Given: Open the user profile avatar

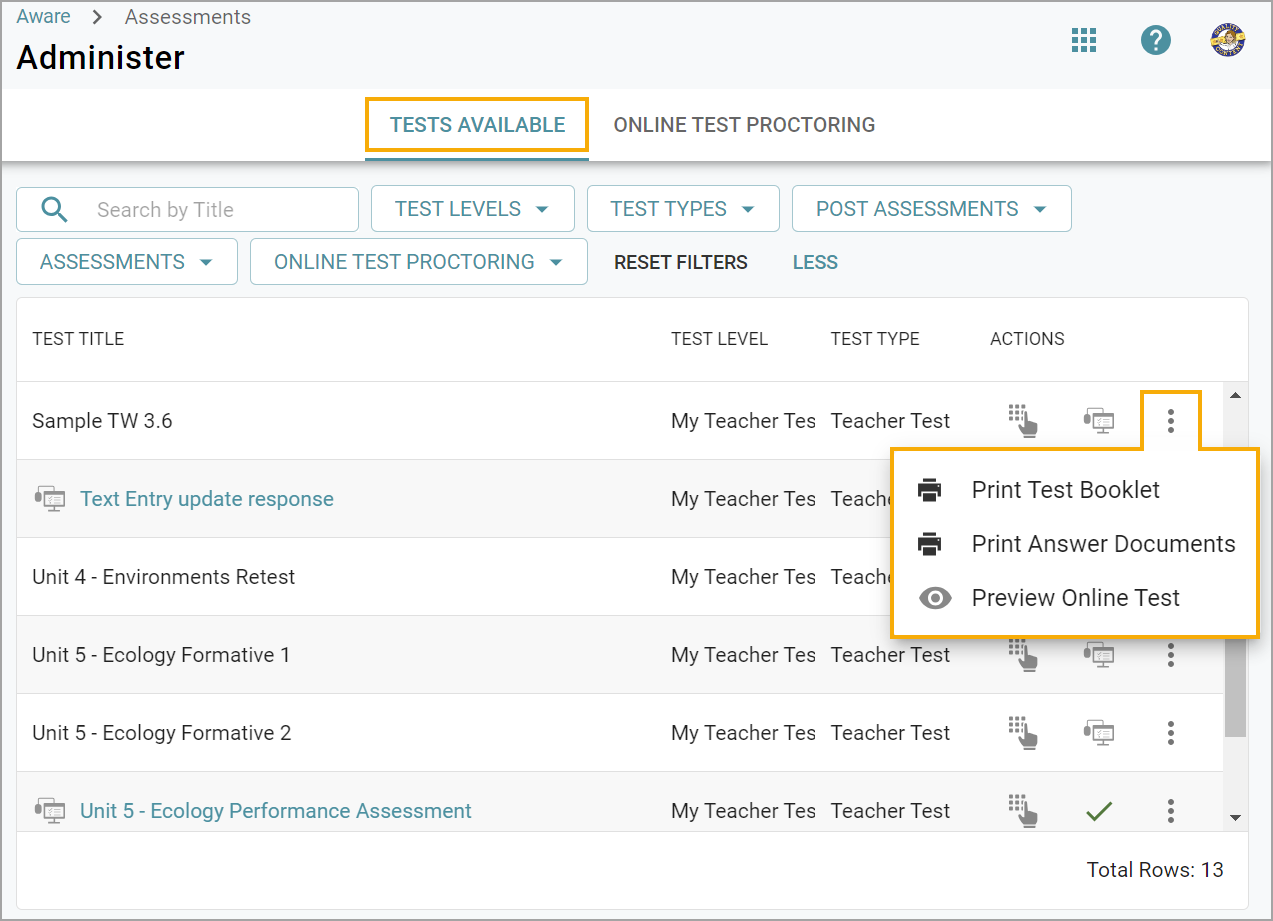Looking at the screenshot, I should [x=1227, y=41].
